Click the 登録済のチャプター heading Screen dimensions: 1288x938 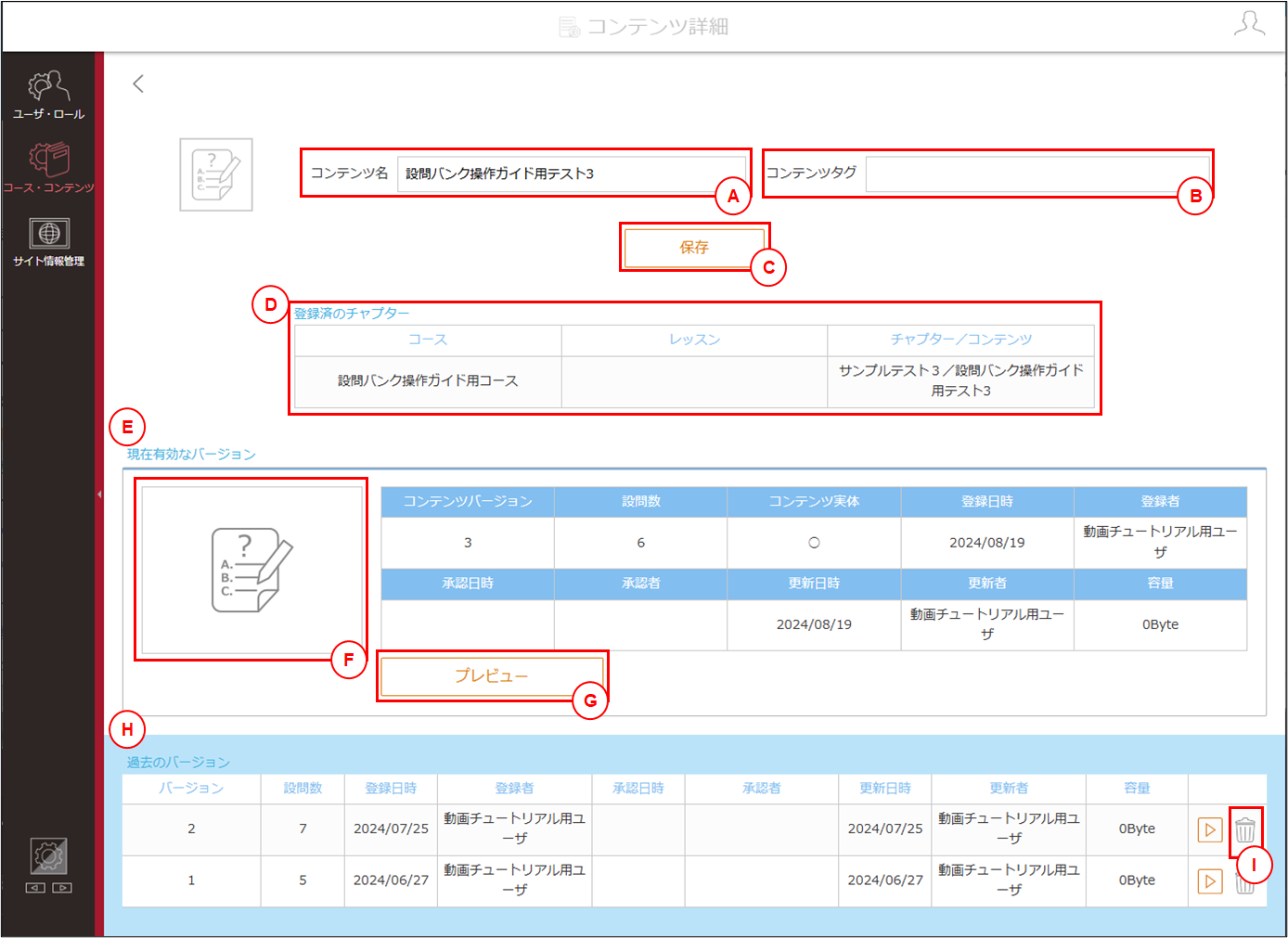coord(352,314)
